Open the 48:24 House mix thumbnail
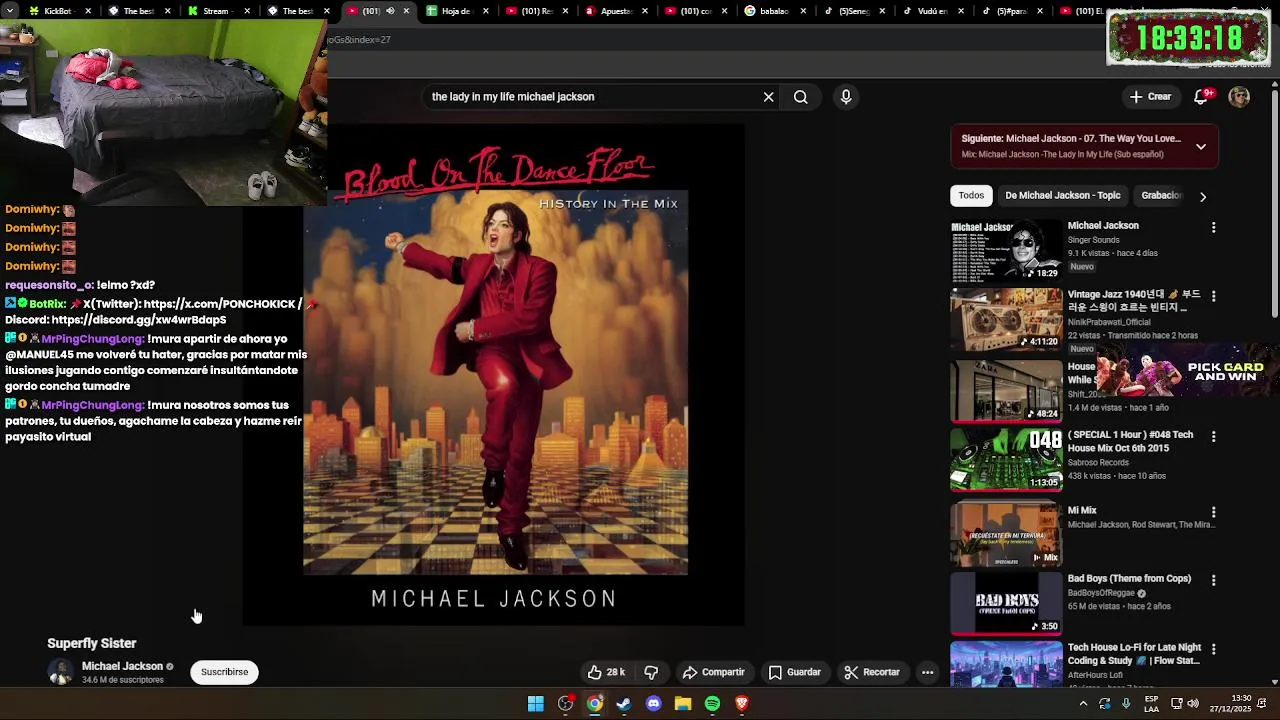Screen dimensions: 1280x720 [x=1006, y=391]
